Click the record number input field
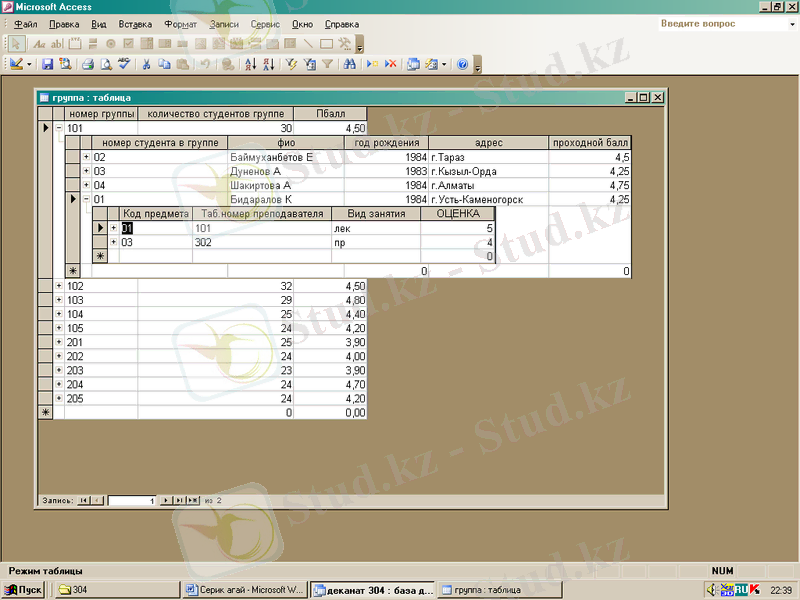This screenshot has width=800, height=600. click(132, 500)
